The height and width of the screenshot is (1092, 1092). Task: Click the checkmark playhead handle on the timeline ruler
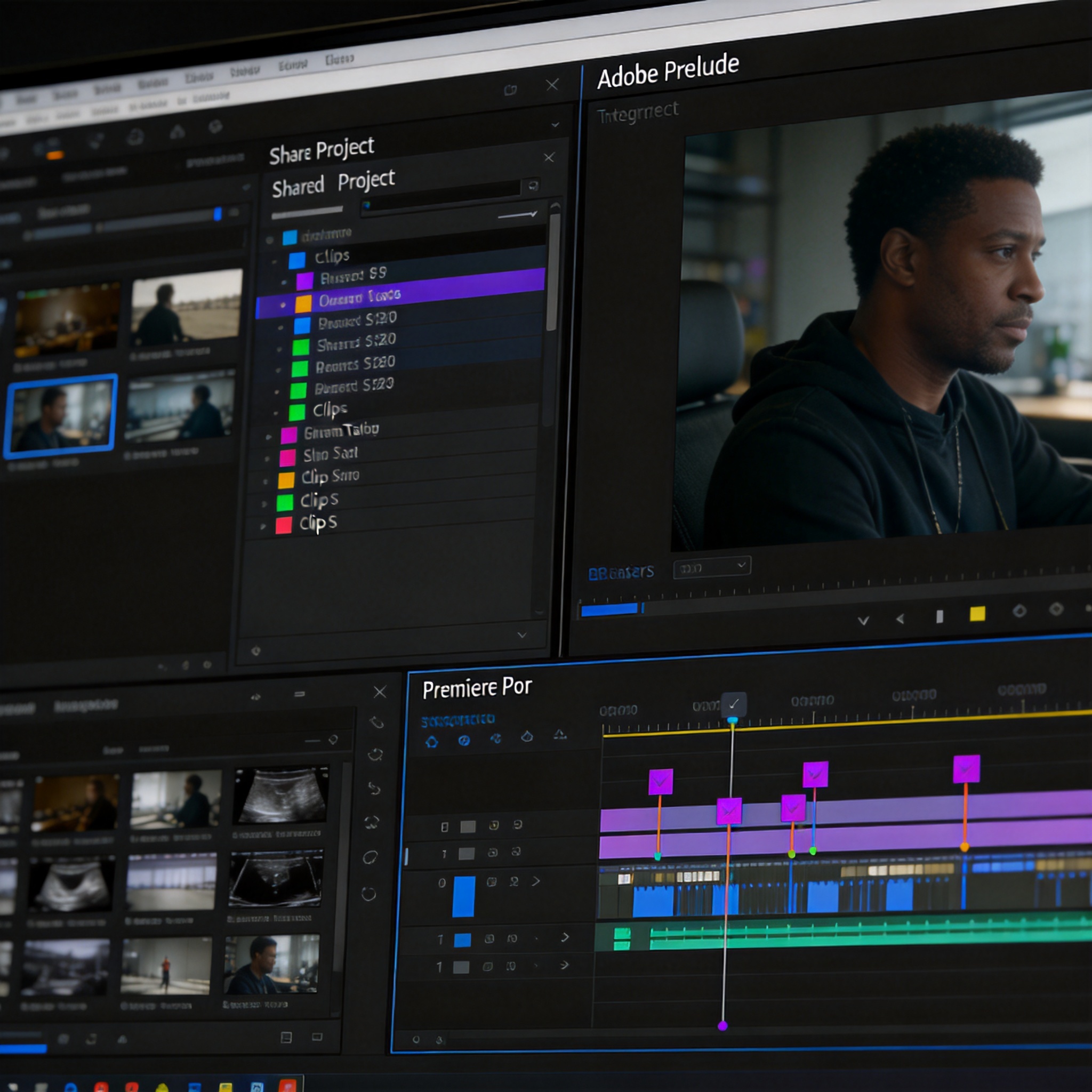734,704
